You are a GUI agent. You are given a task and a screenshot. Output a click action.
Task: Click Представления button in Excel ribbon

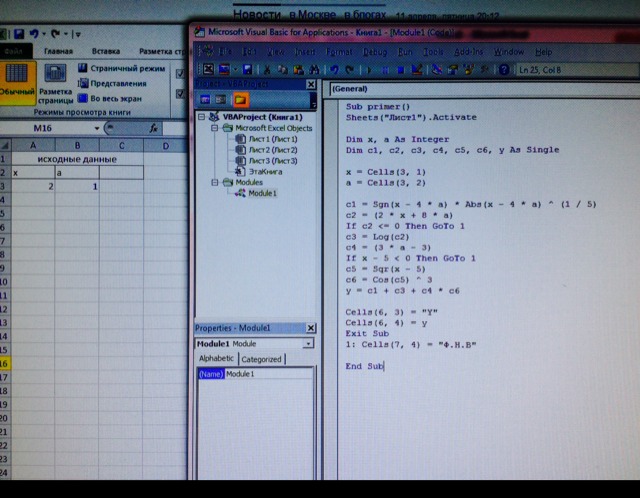112,83
